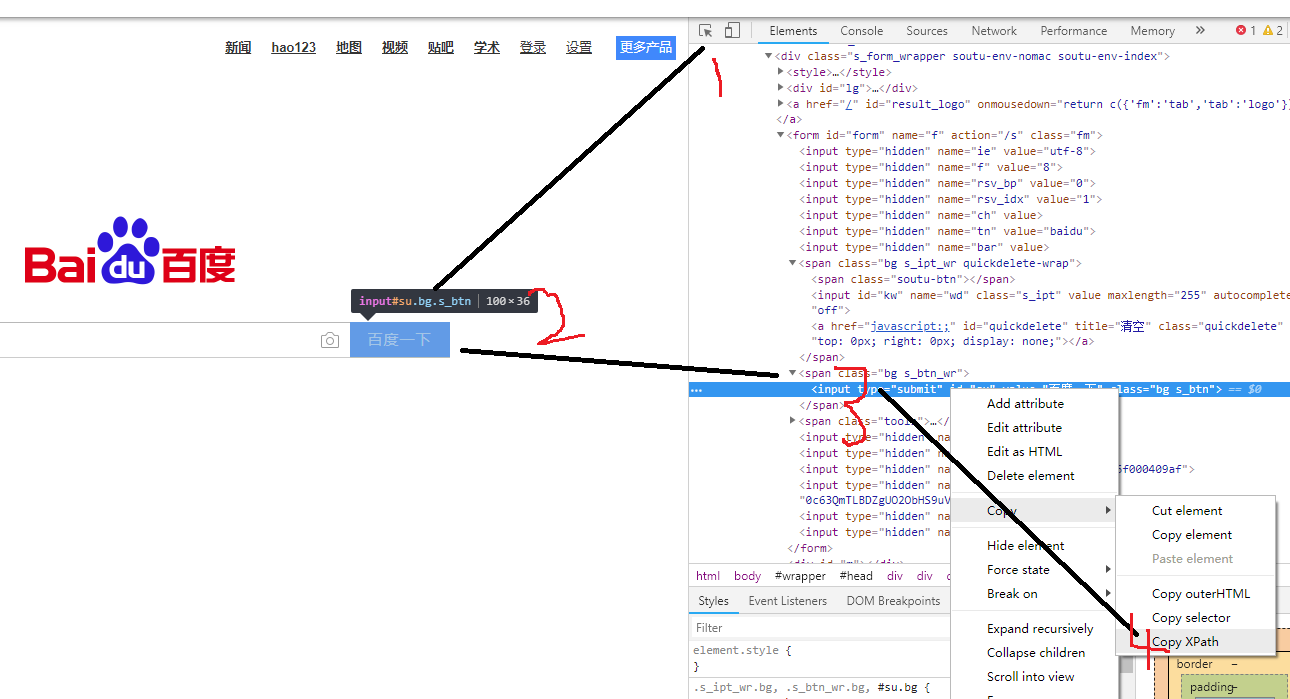Click the 贴吧 link

441,48
